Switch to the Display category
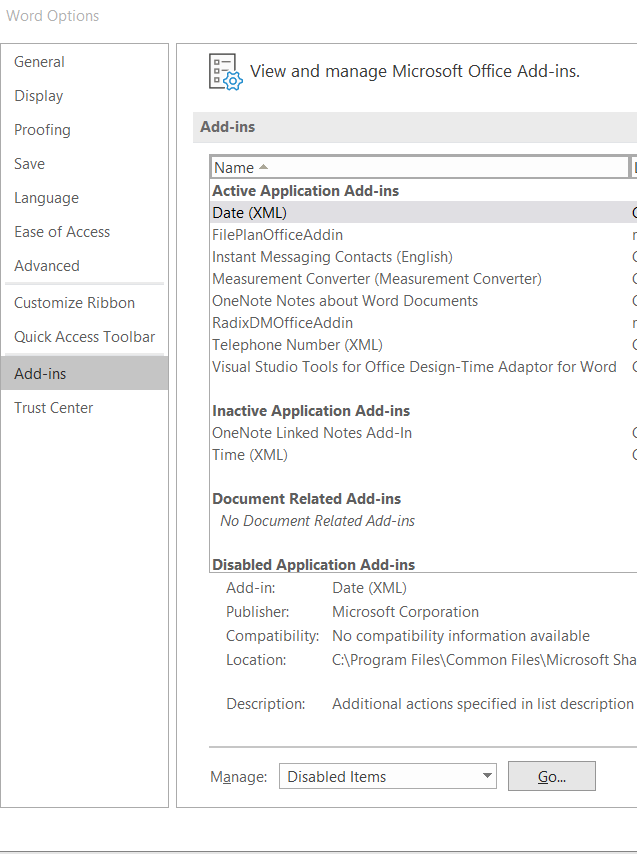637x854 pixels. [39, 96]
